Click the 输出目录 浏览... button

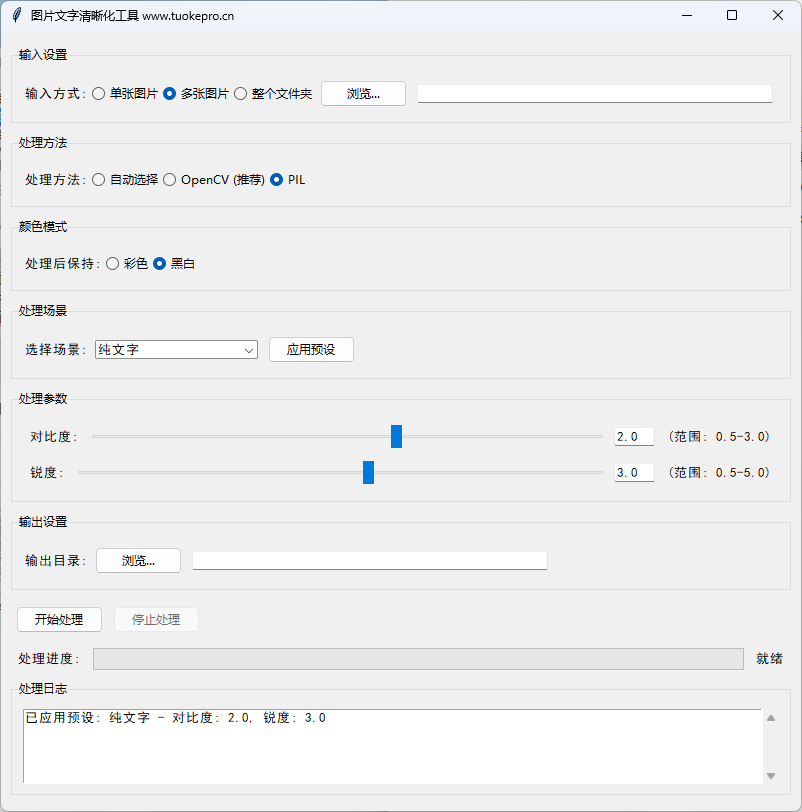[138, 561]
